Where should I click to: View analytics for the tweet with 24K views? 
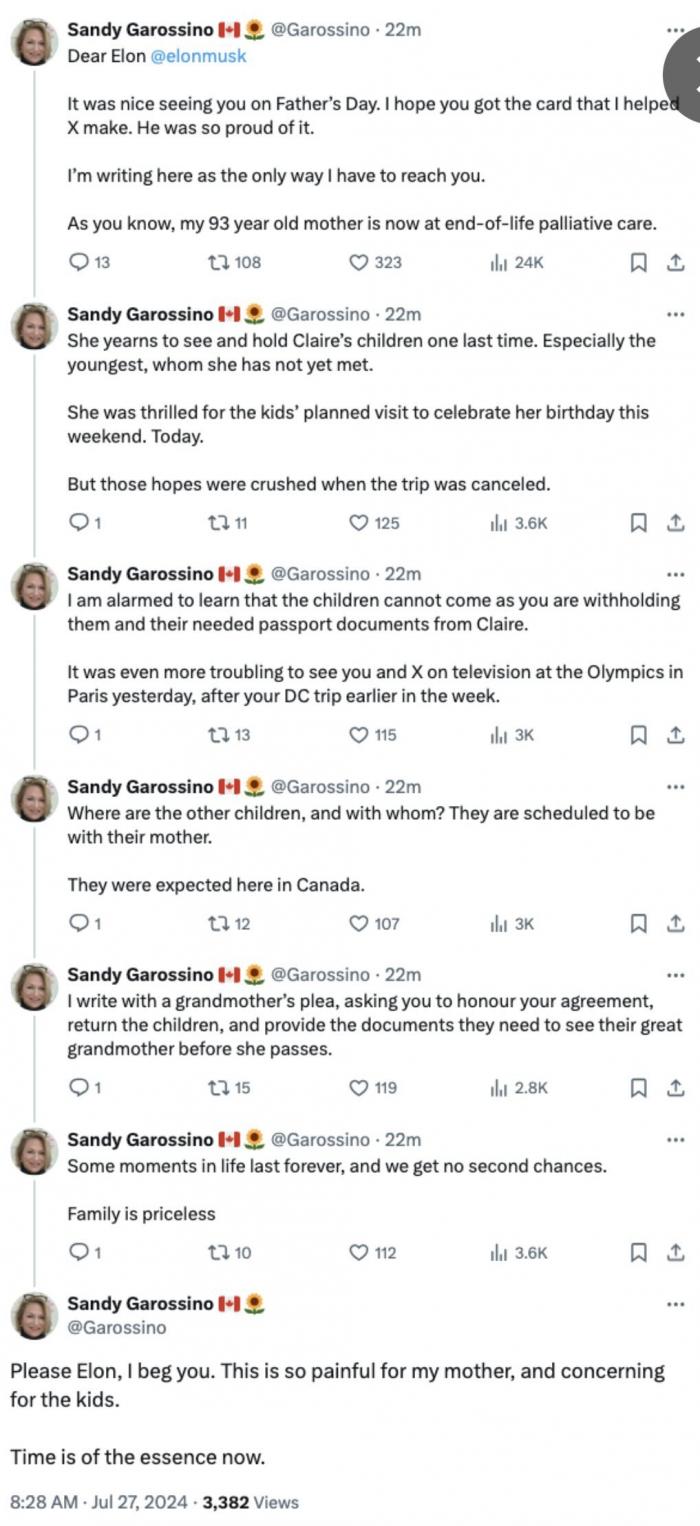[516, 262]
